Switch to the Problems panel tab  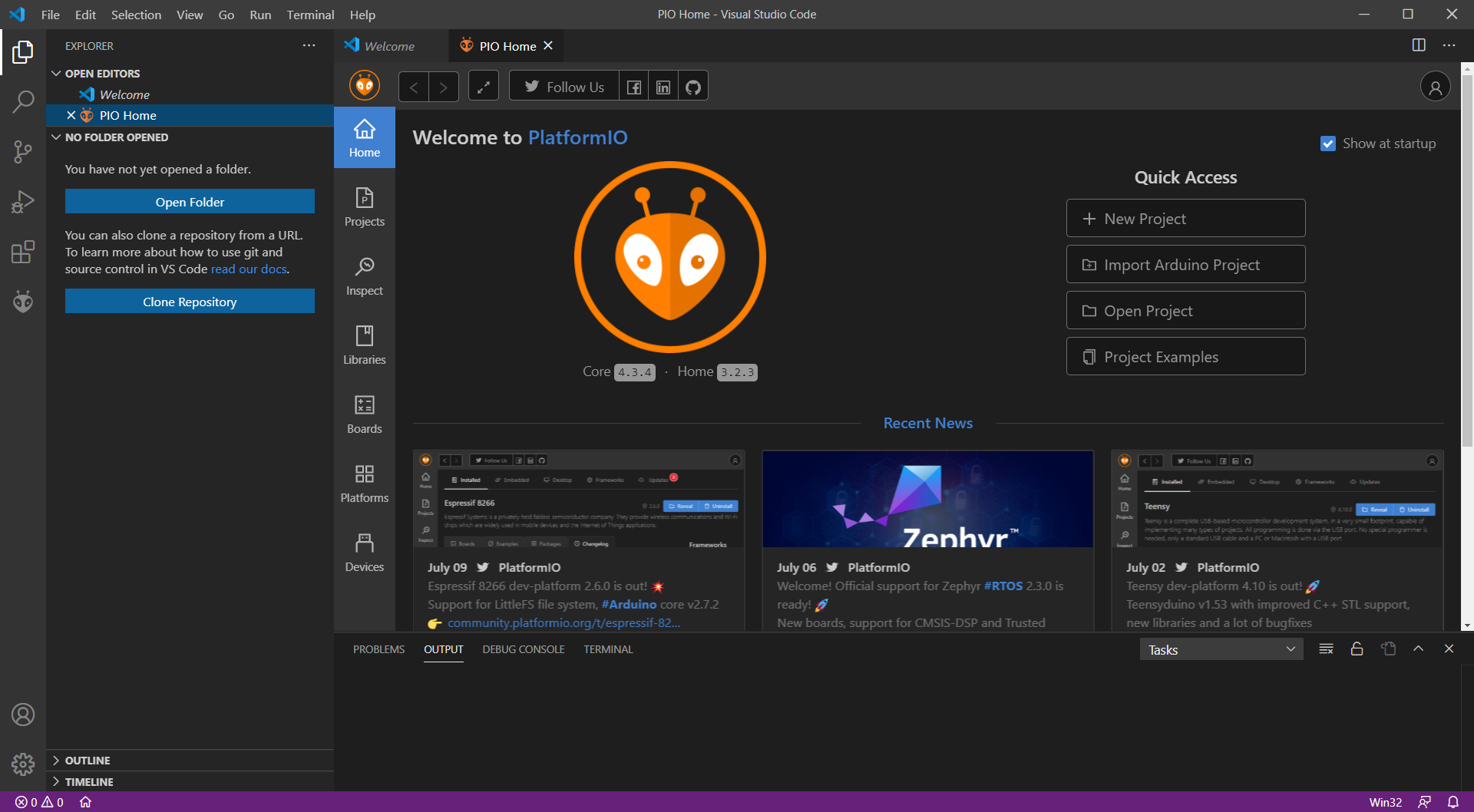[x=378, y=649]
